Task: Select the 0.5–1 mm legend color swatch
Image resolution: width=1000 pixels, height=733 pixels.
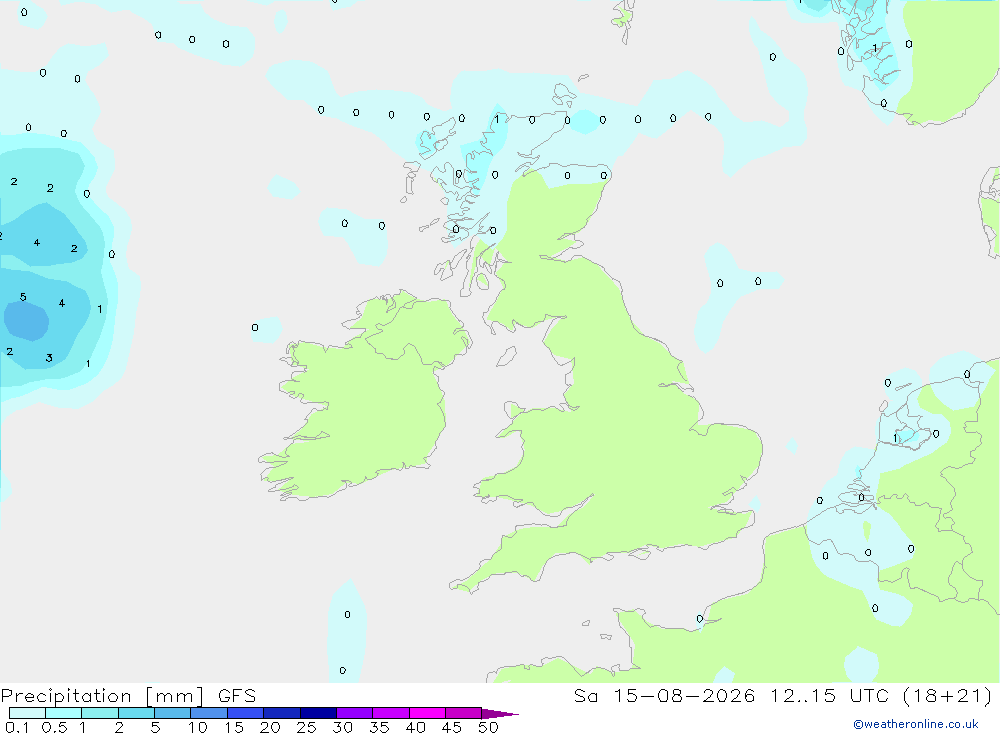Action: tap(63, 713)
